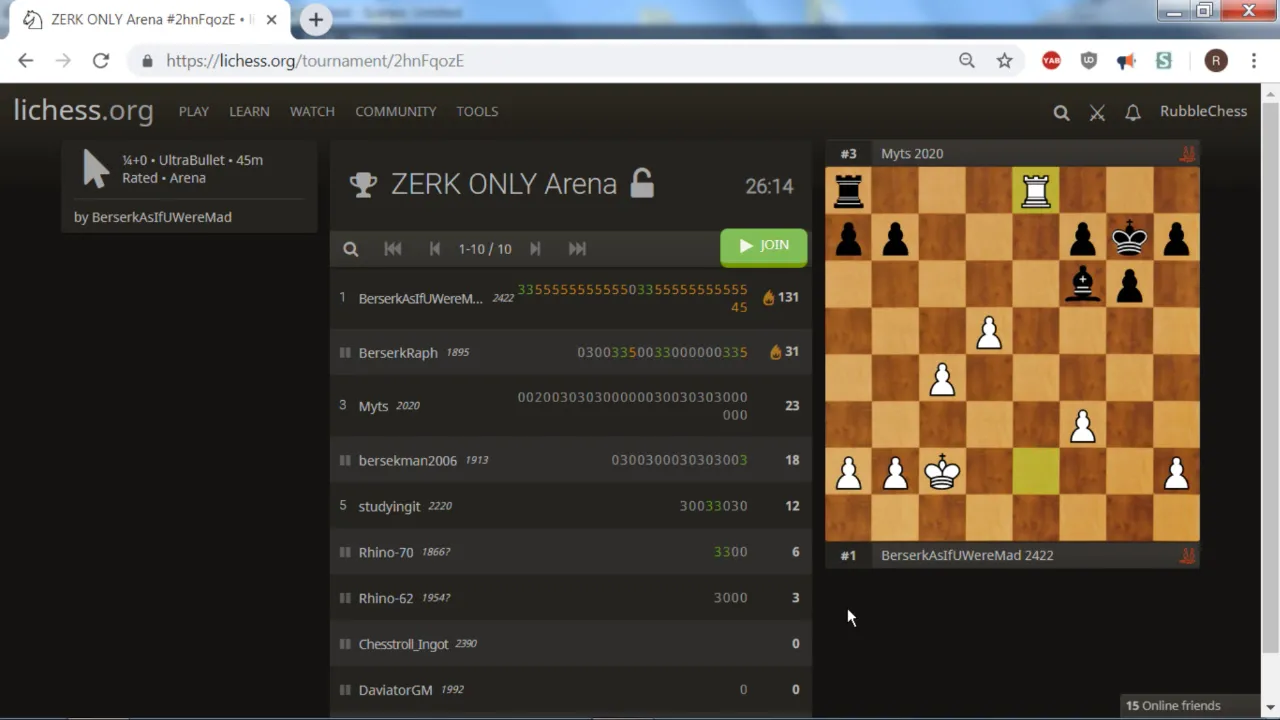The image size is (1280, 720).
Task: Click fire streak icon next to 31
Action: [x=775, y=352]
